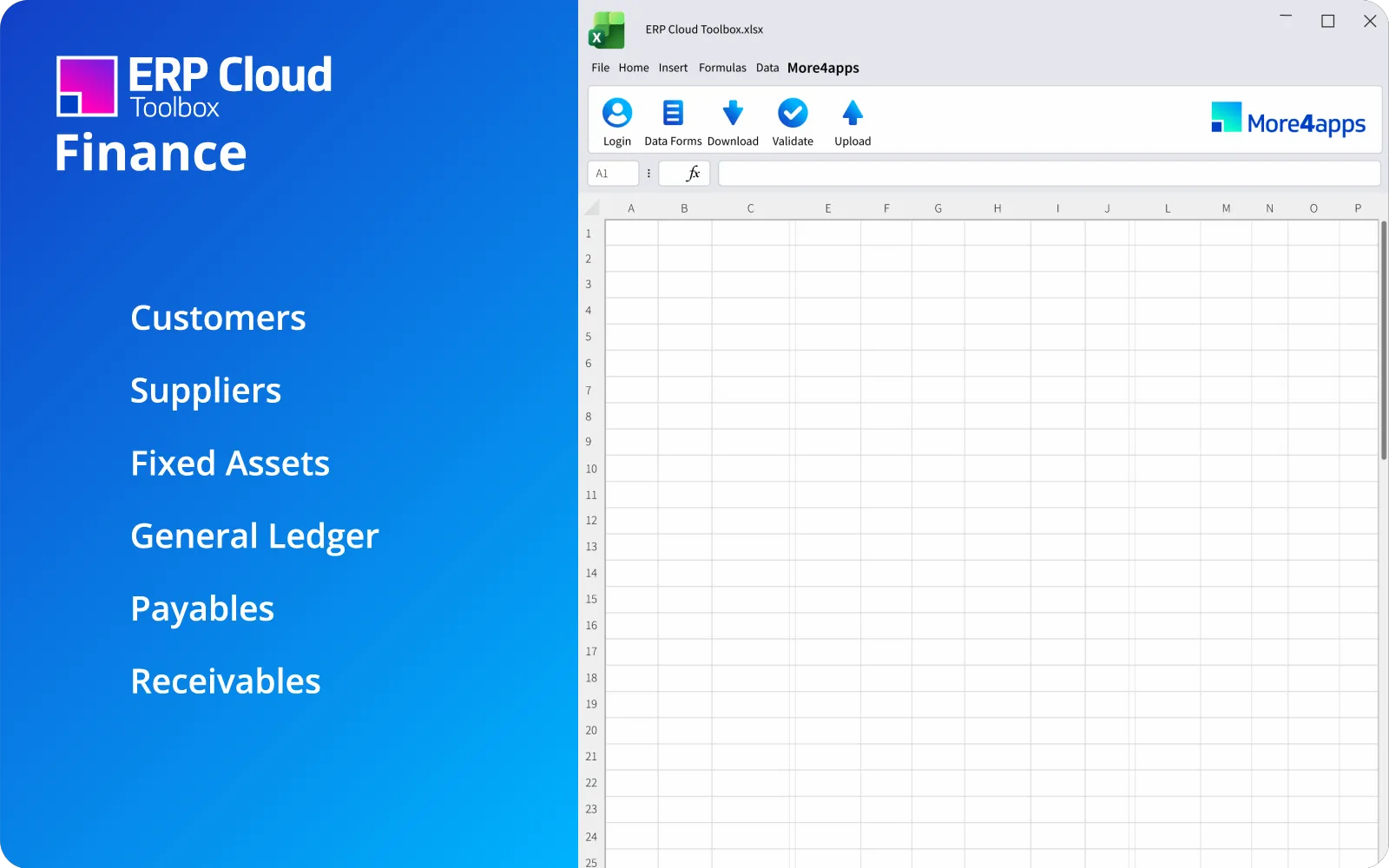Click the More4apps logo in ribbon
Viewport: 1389px width, 868px height.
tap(1288, 121)
